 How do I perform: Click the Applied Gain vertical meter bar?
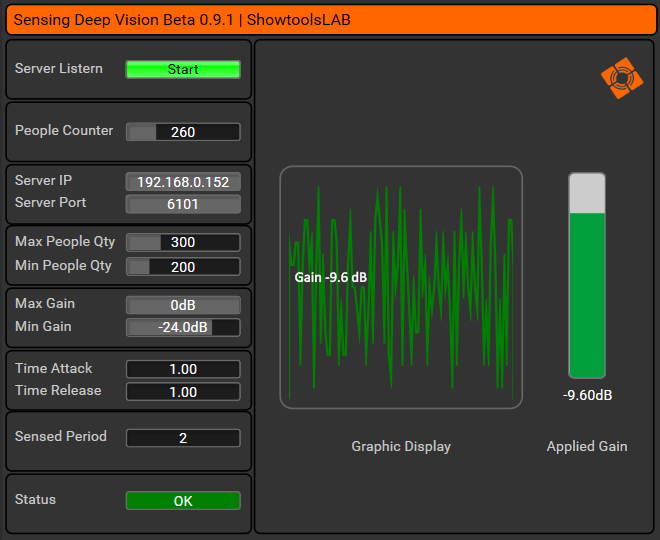click(587, 275)
